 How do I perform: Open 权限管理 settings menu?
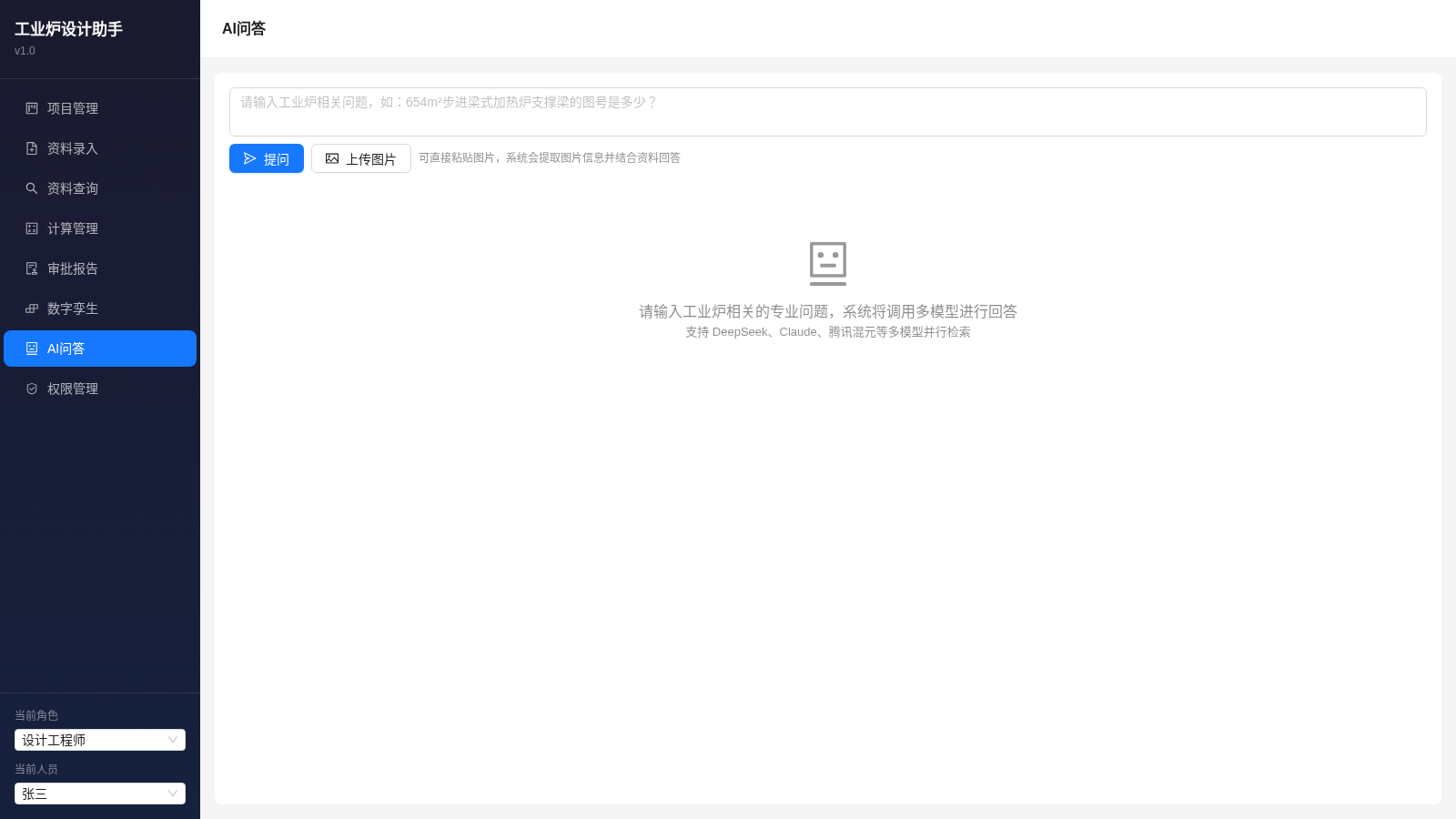click(100, 389)
